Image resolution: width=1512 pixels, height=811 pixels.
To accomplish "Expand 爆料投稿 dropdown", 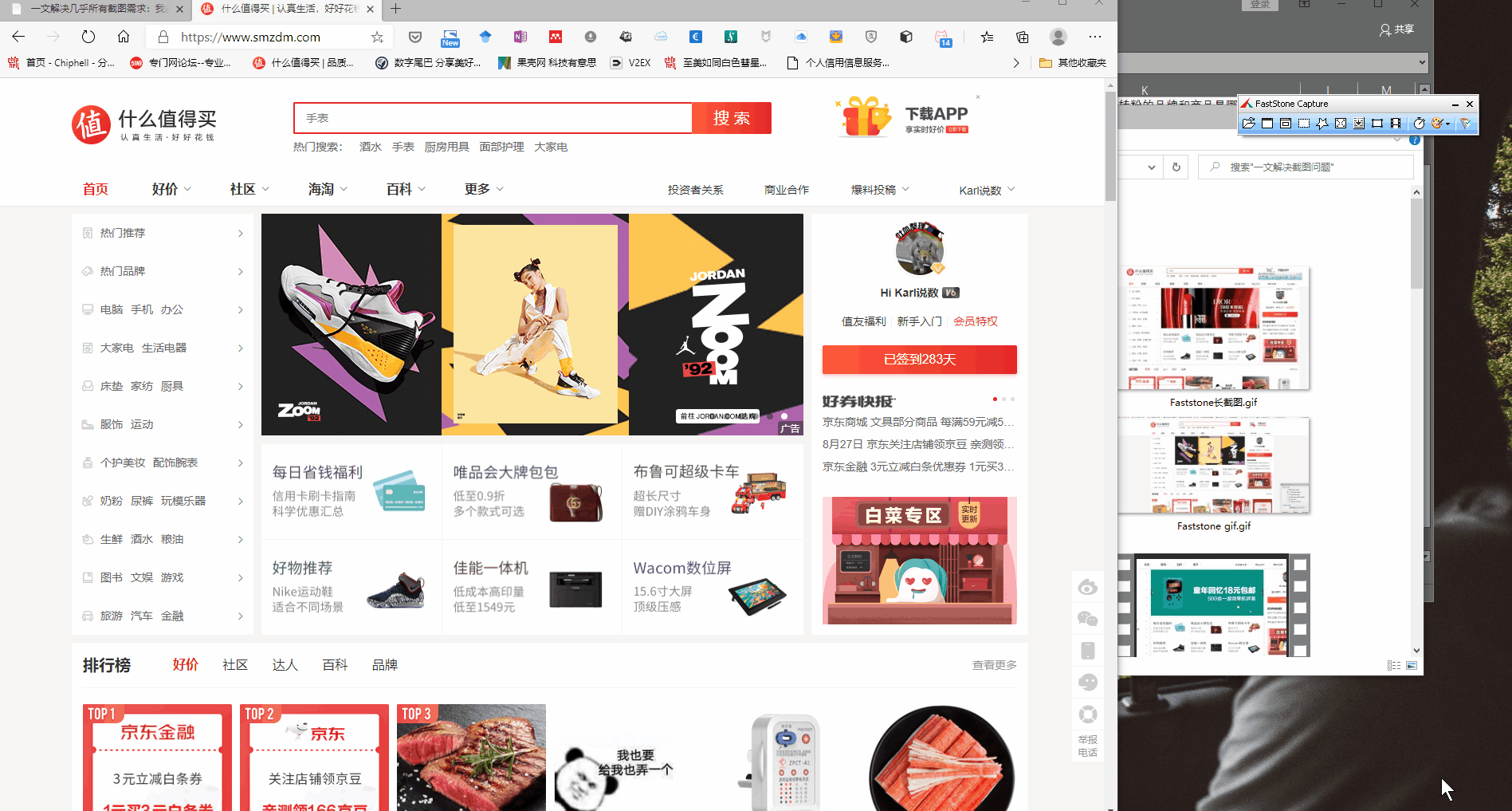I will tap(880, 190).
